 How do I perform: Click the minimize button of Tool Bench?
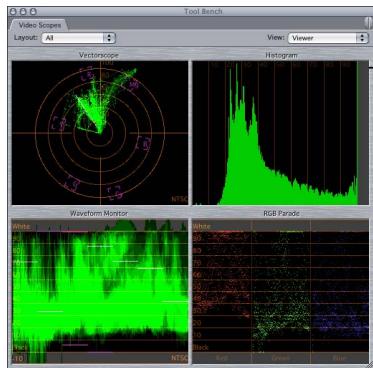pyautogui.click(x=23, y=11)
